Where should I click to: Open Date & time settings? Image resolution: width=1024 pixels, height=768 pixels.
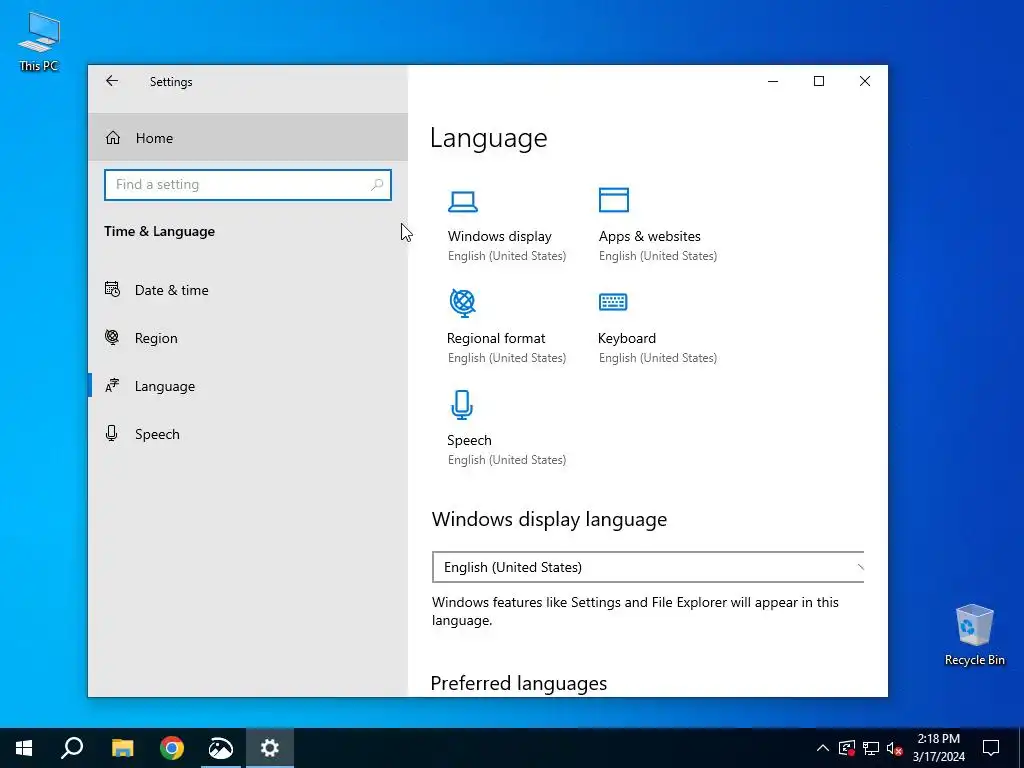pos(248,290)
